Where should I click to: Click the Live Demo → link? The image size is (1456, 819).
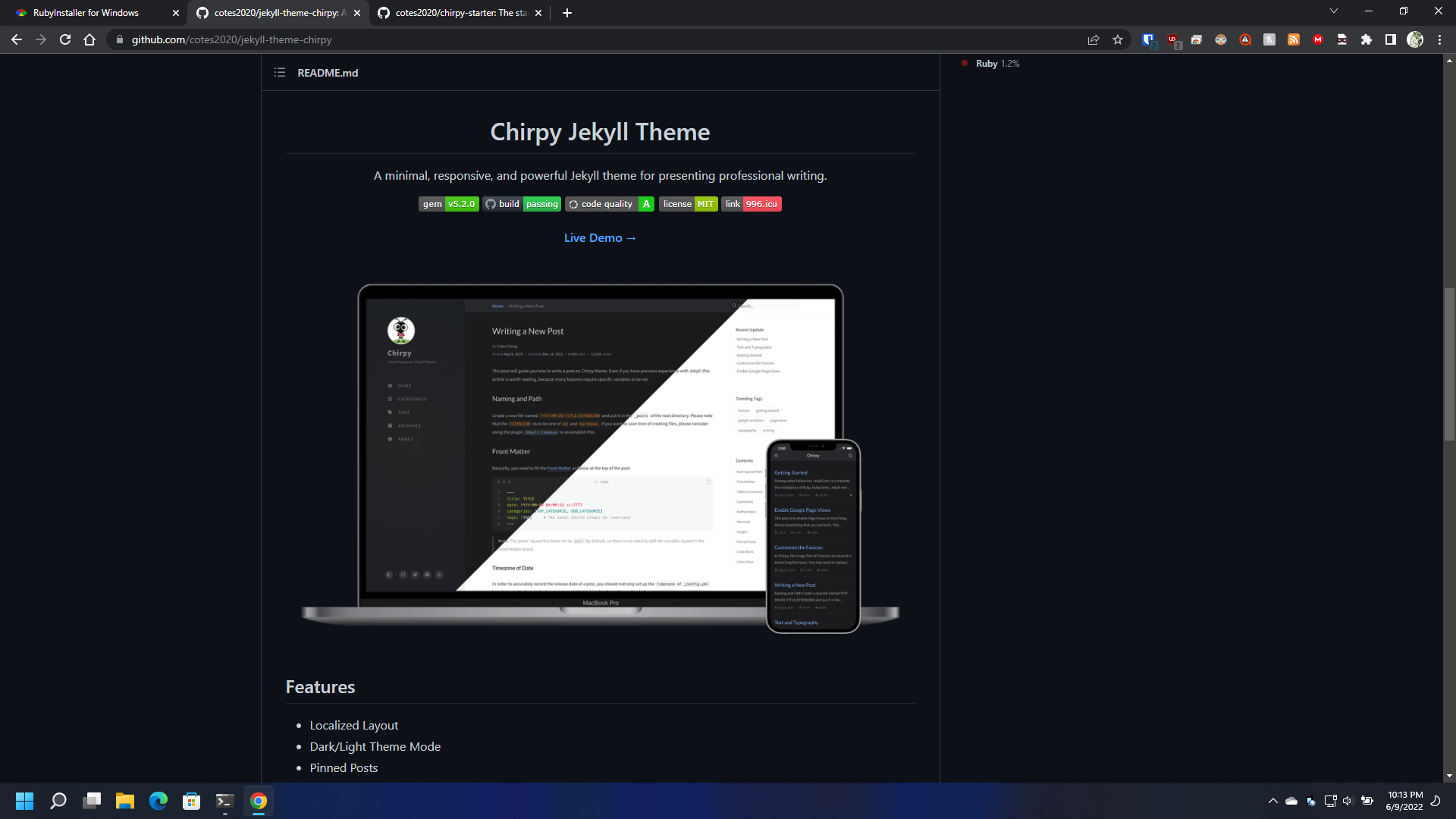pyautogui.click(x=600, y=237)
